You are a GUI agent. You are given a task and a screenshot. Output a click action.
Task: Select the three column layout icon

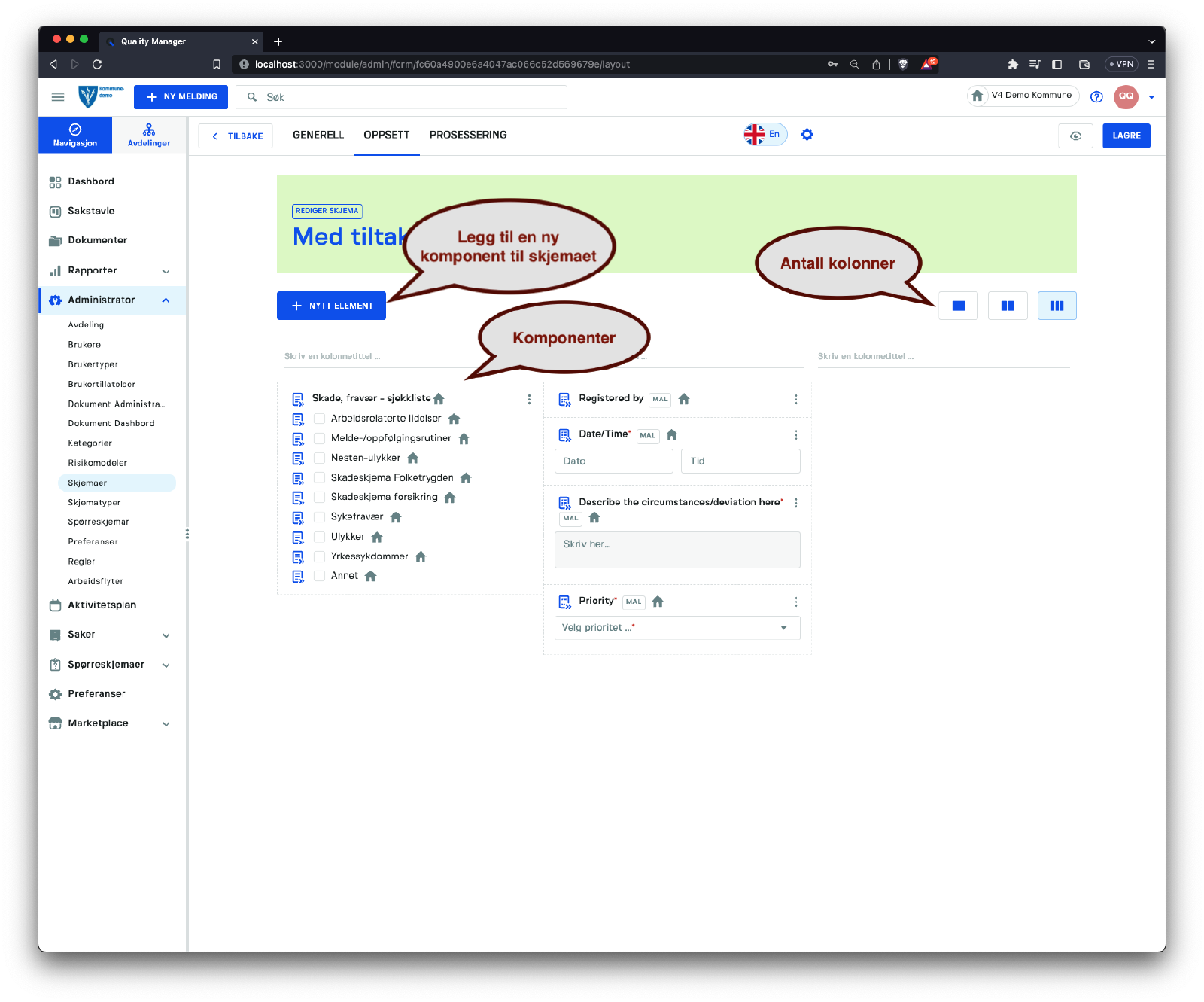pos(1057,306)
